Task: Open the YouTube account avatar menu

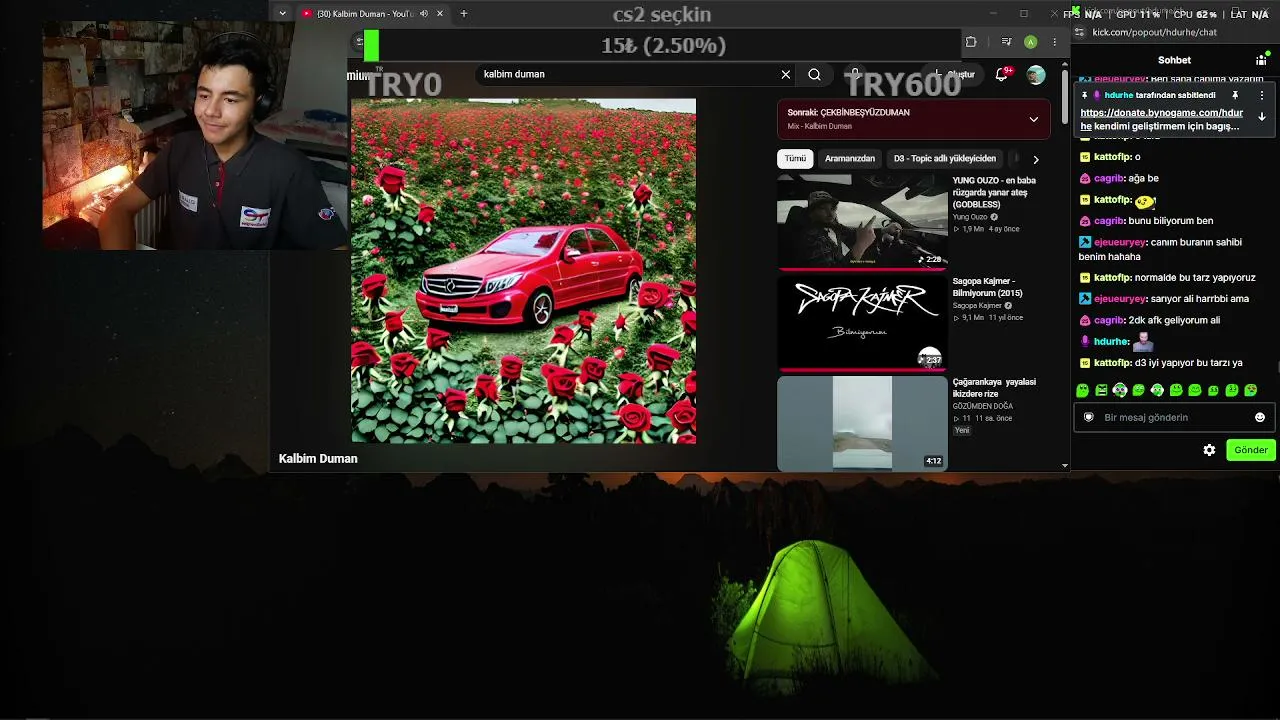Action: coord(1036,75)
